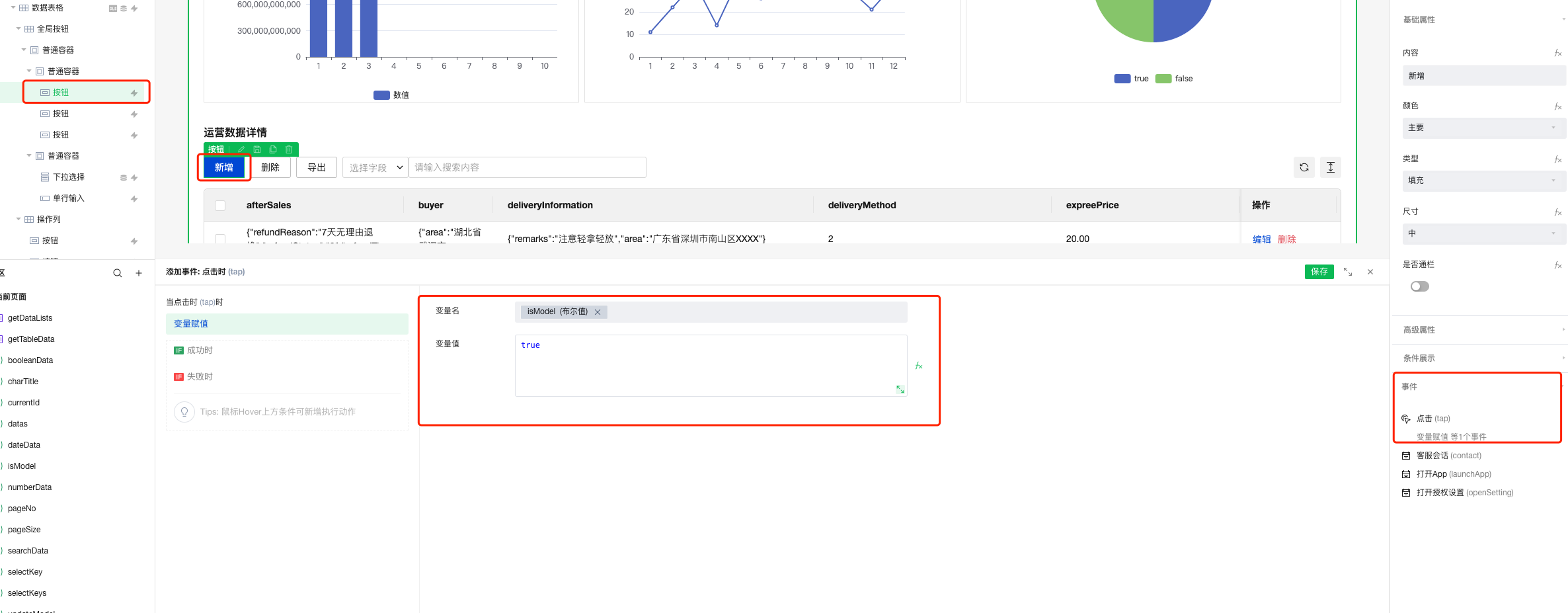Open fx expression for 类型 property

point(1558,159)
